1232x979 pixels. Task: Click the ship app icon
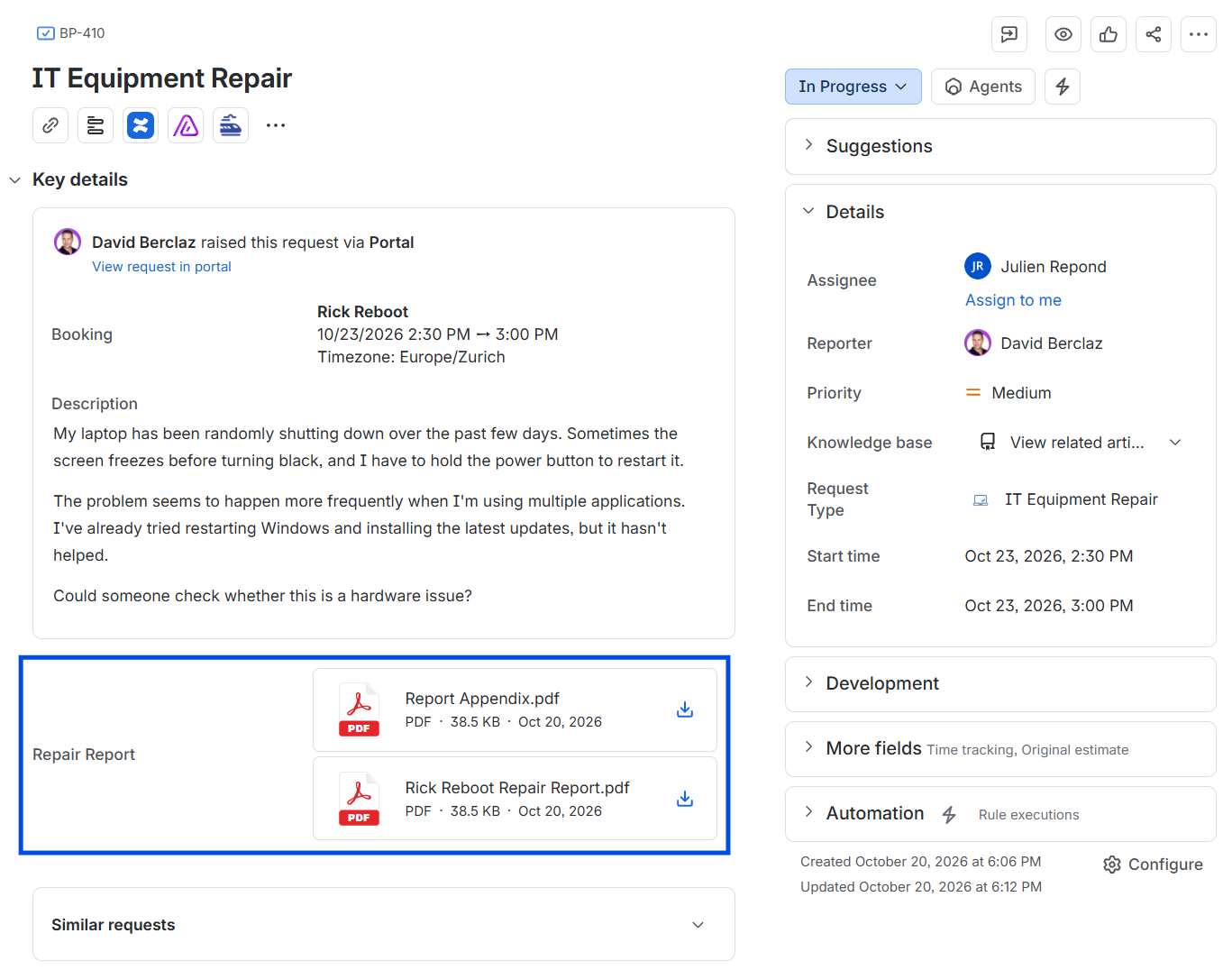(231, 125)
